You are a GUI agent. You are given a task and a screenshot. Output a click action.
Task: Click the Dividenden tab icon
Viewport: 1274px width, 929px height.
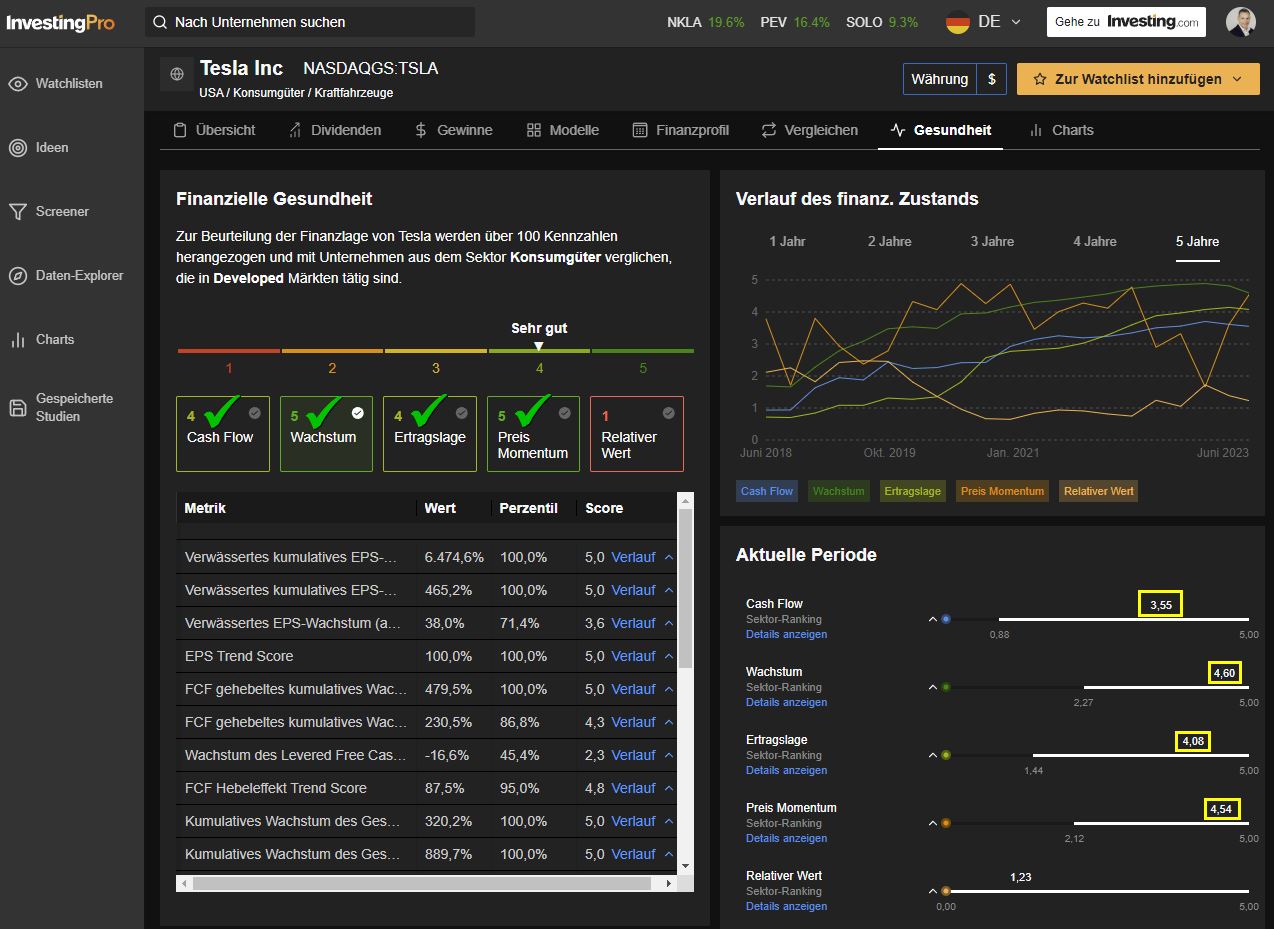tap(295, 130)
